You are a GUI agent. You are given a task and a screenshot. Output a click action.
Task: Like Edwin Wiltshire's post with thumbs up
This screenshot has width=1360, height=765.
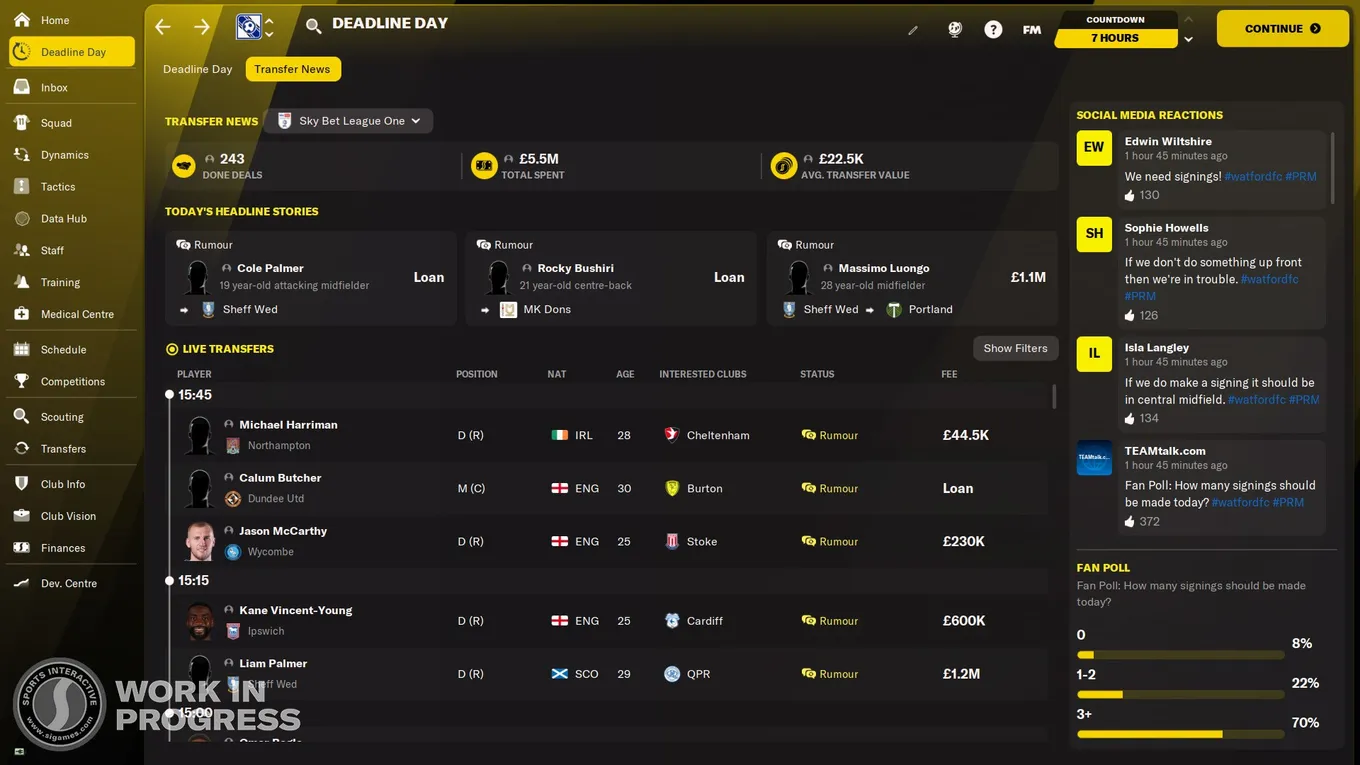(1130, 195)
